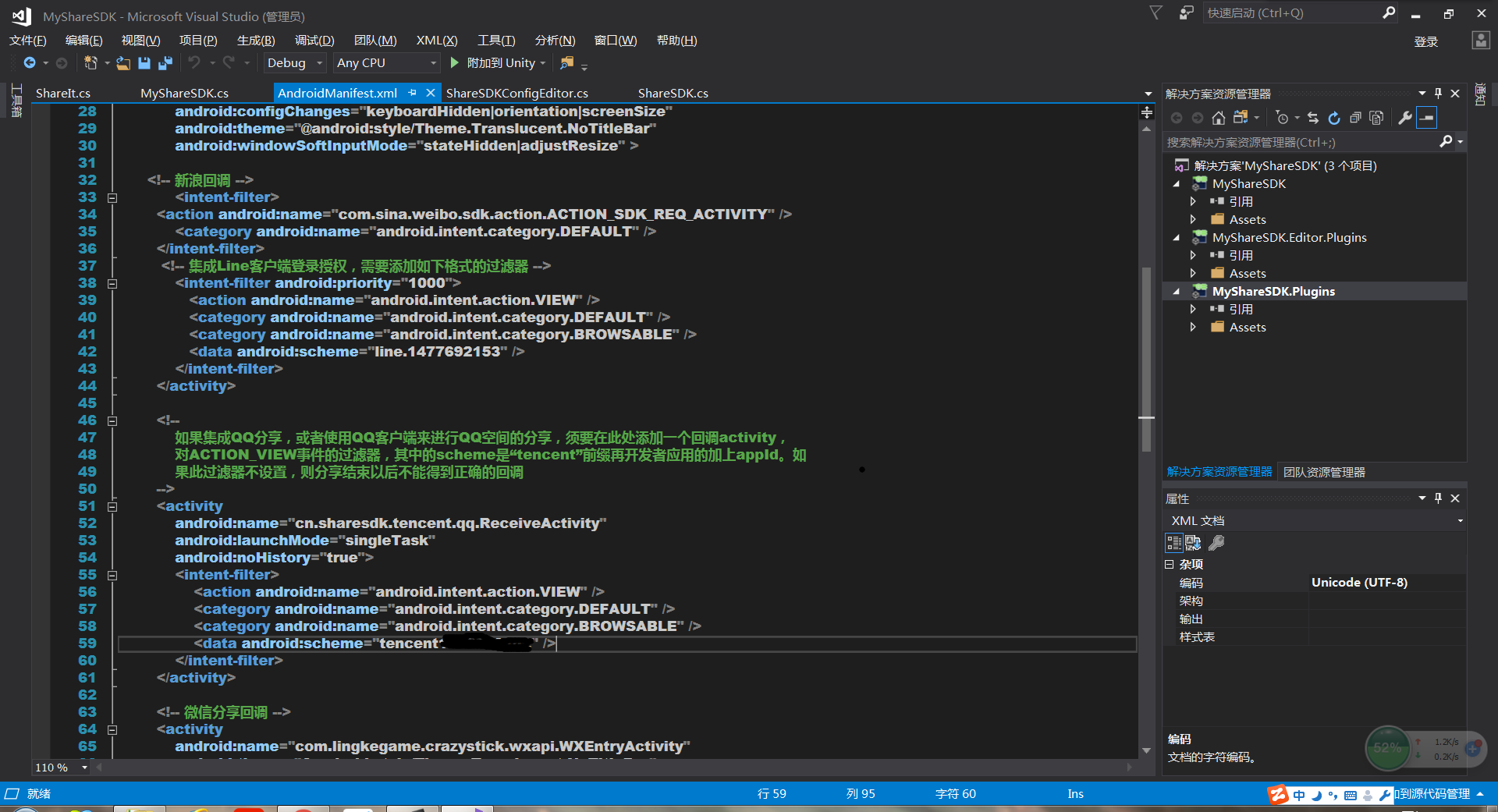
Task: Click the Save icon in the toolbar
Action: click(x=144, y=63)
